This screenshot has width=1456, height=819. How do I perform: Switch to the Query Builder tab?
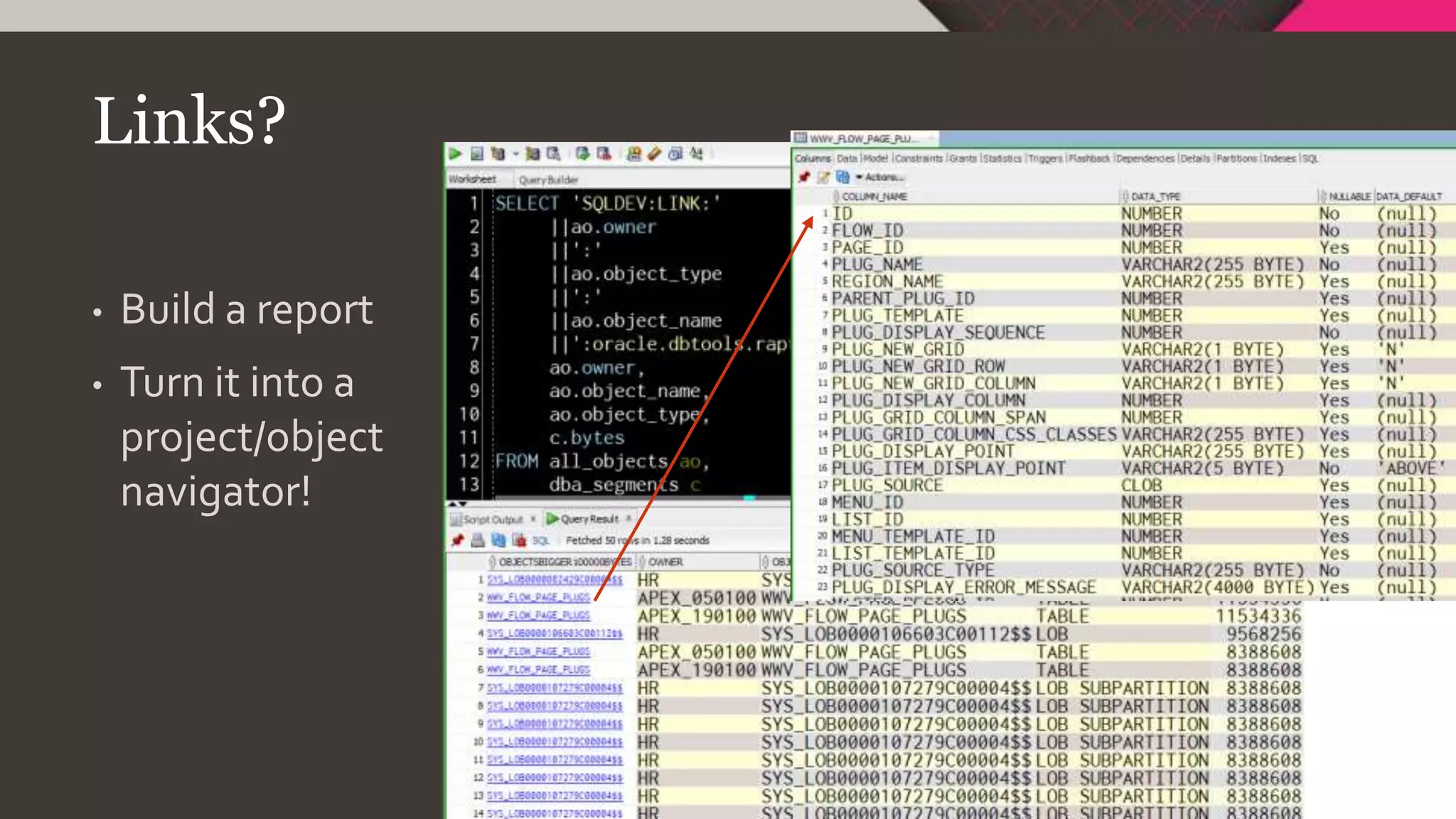coord(548,180)
